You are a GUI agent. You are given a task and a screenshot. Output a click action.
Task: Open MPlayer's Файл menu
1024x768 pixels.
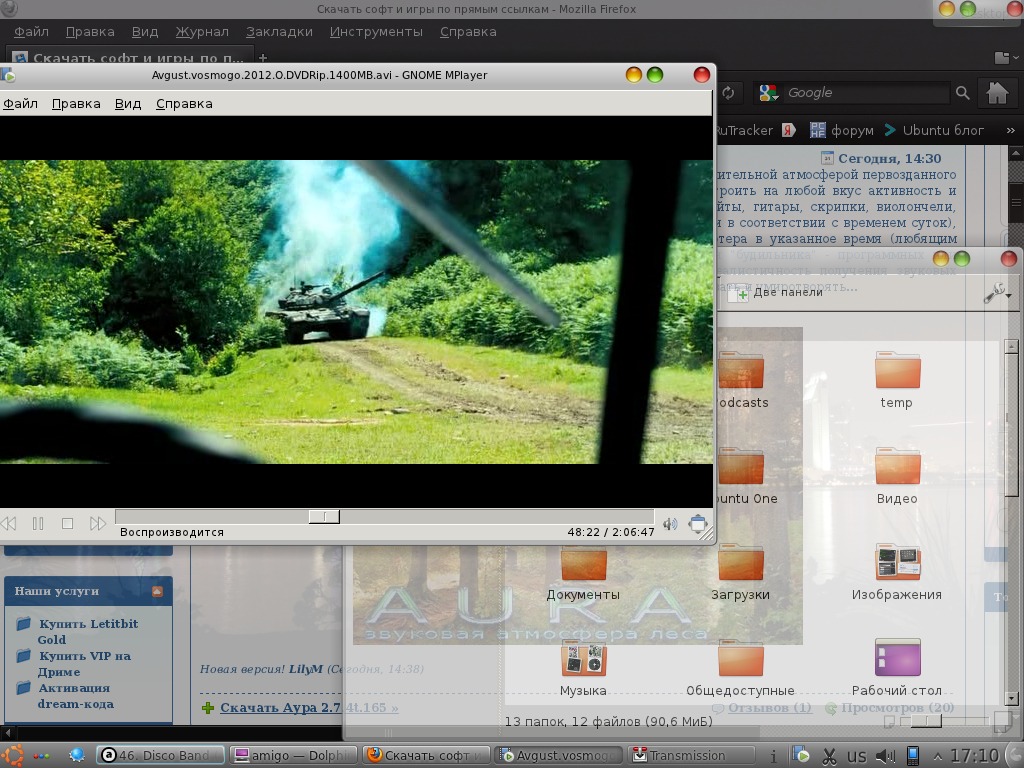point(20,103)
